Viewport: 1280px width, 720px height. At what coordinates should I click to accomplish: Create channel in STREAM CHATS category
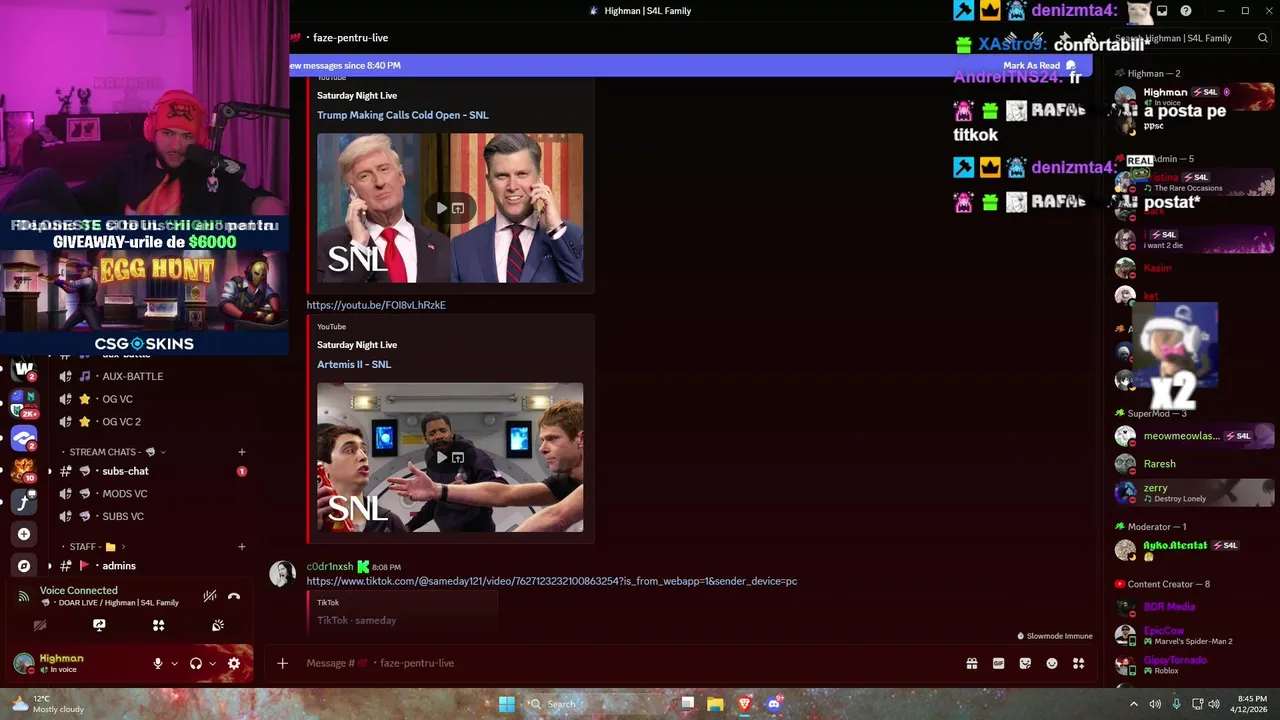tap(241, 452)
